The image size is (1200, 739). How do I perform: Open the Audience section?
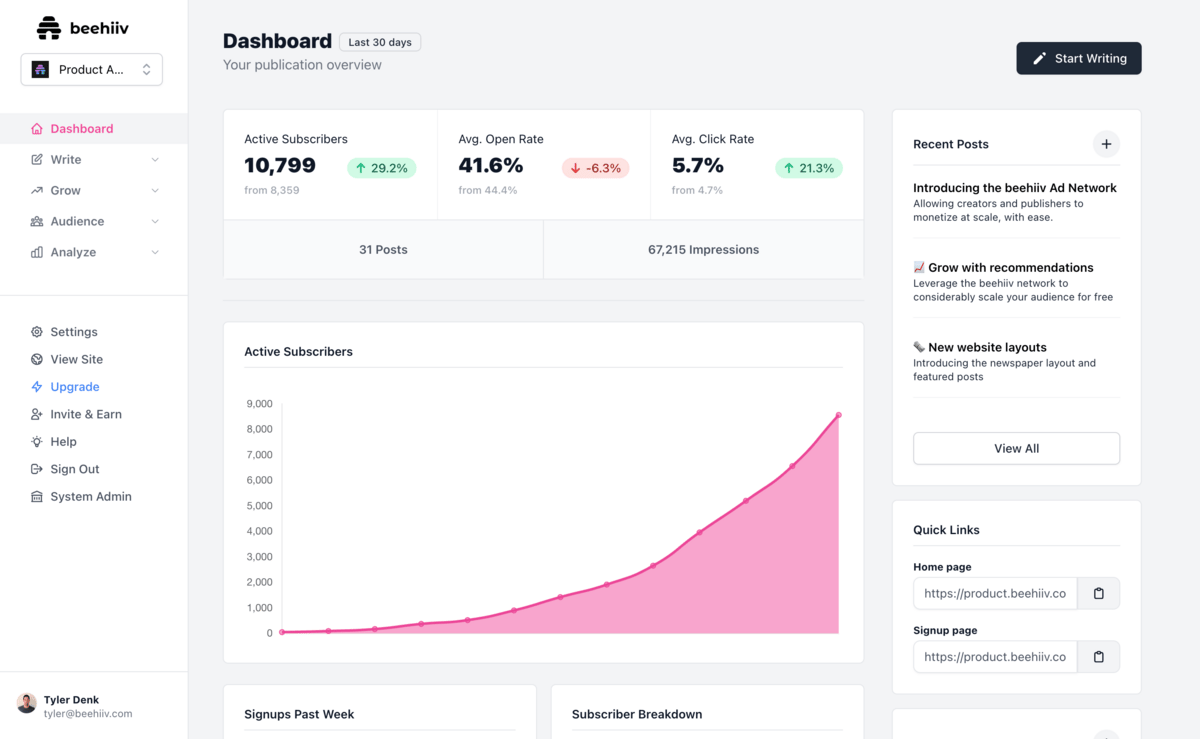pyautogui.click(x=94, y=222)
